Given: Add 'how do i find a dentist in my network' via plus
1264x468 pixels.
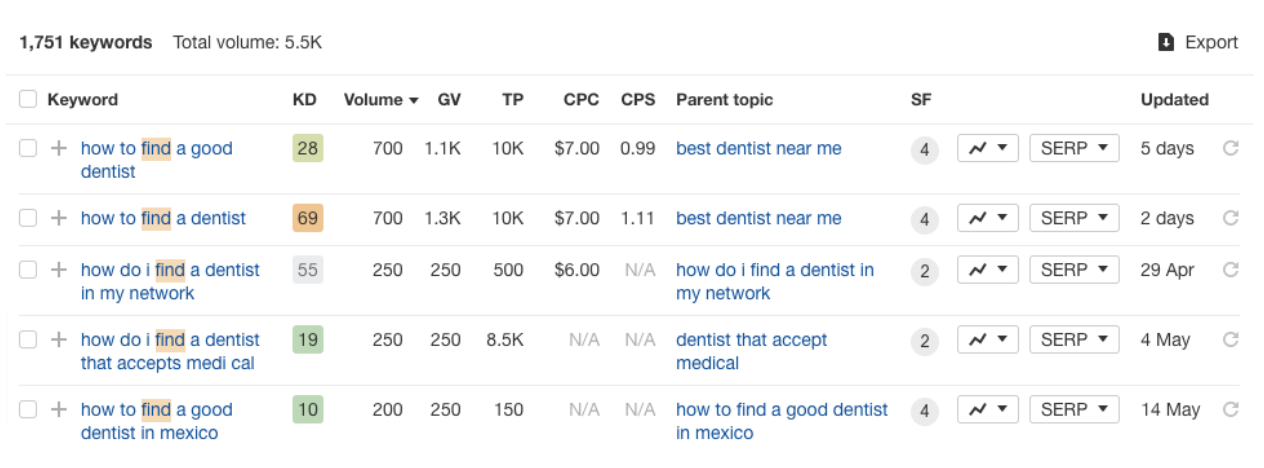Looking at the screenshot, I should 59,270.
